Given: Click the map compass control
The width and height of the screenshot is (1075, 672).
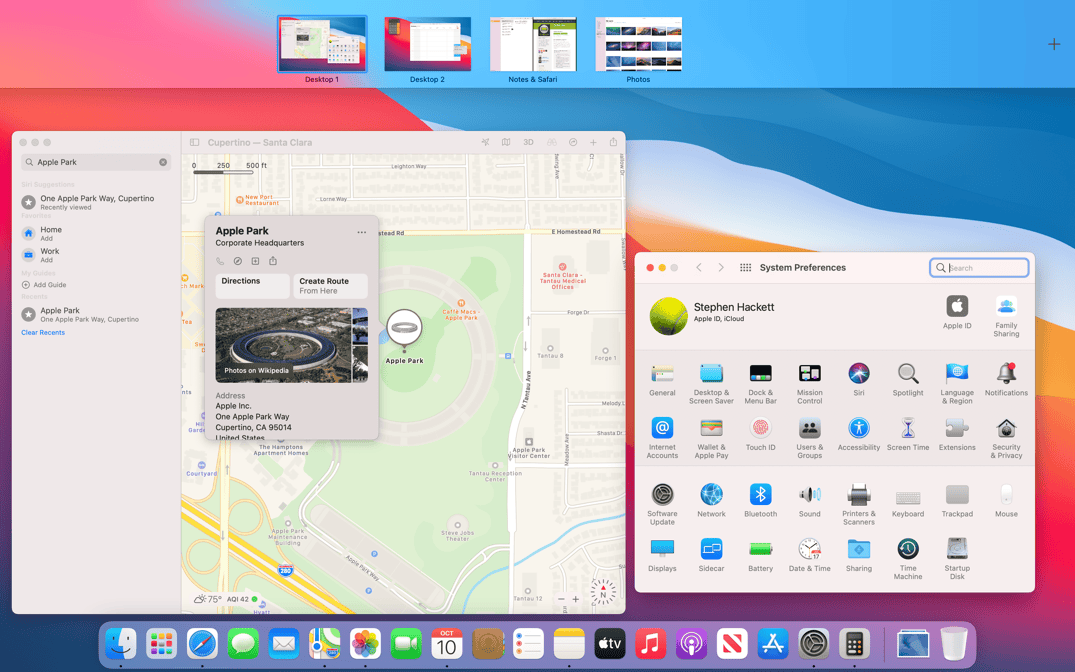Looking at the screenshot, I should click(x=603, y=592).
